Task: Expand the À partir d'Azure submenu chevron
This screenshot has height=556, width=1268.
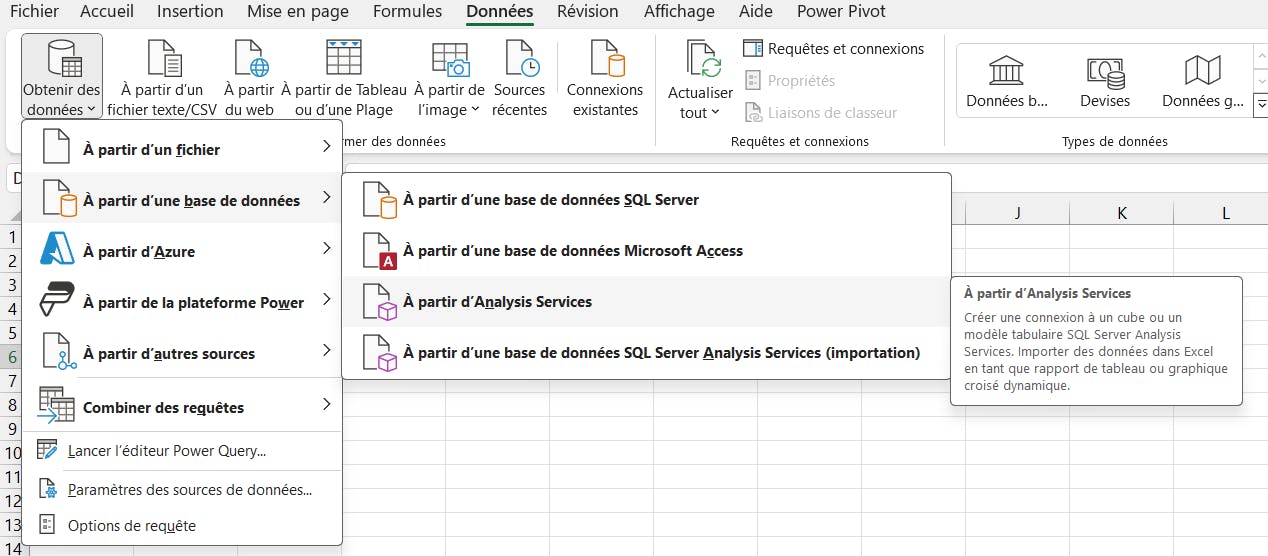Action: click(x=327, y=248)
